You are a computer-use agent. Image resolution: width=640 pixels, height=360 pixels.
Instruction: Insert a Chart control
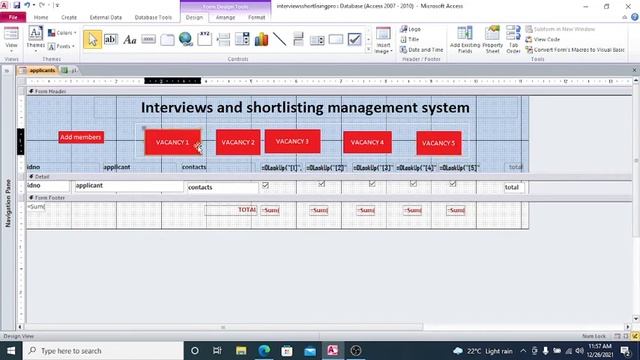(261, 39)
